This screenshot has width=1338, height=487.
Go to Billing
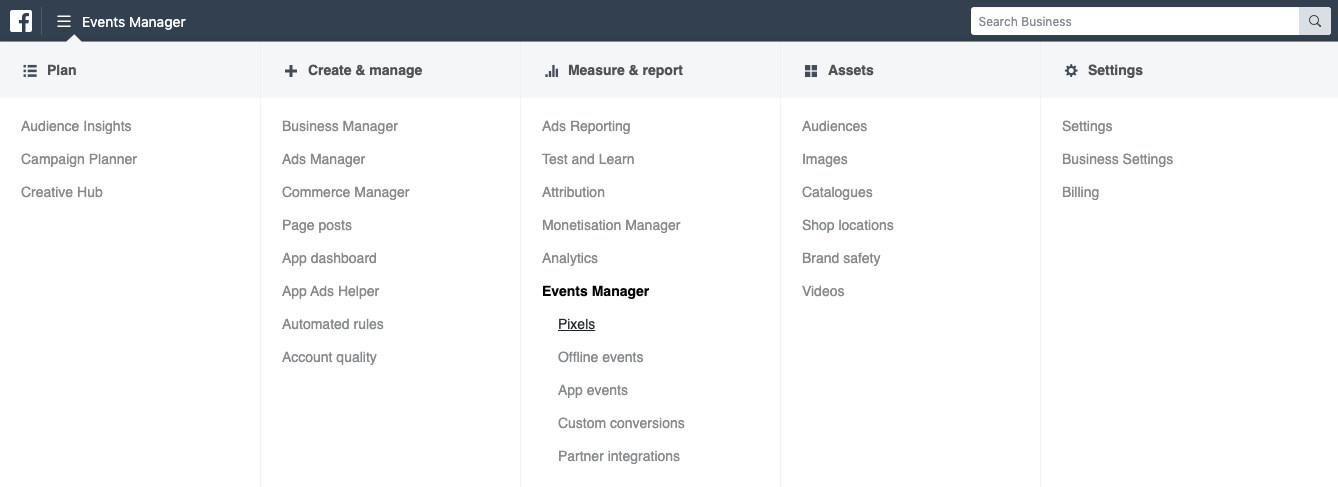1080,192
